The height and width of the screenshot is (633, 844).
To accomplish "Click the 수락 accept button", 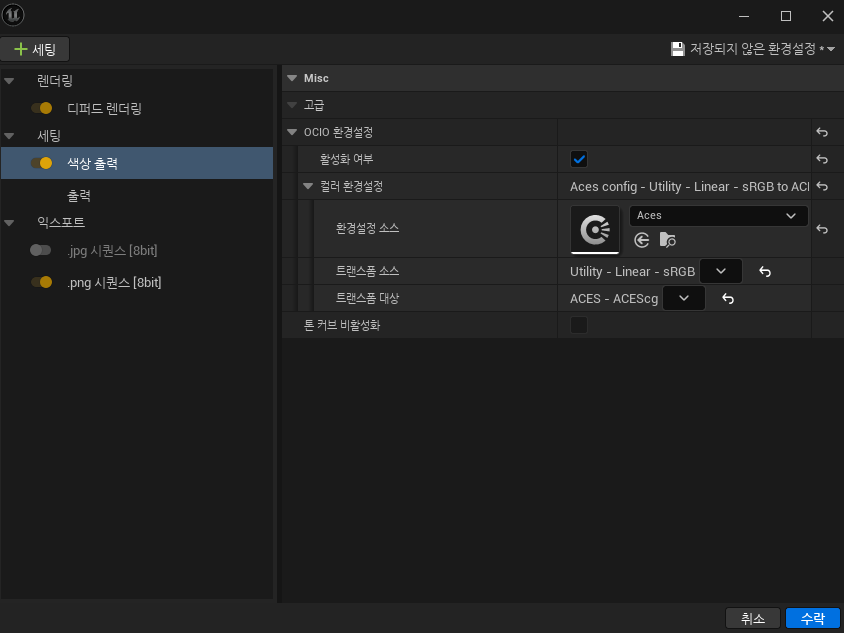I will (812, 619).
